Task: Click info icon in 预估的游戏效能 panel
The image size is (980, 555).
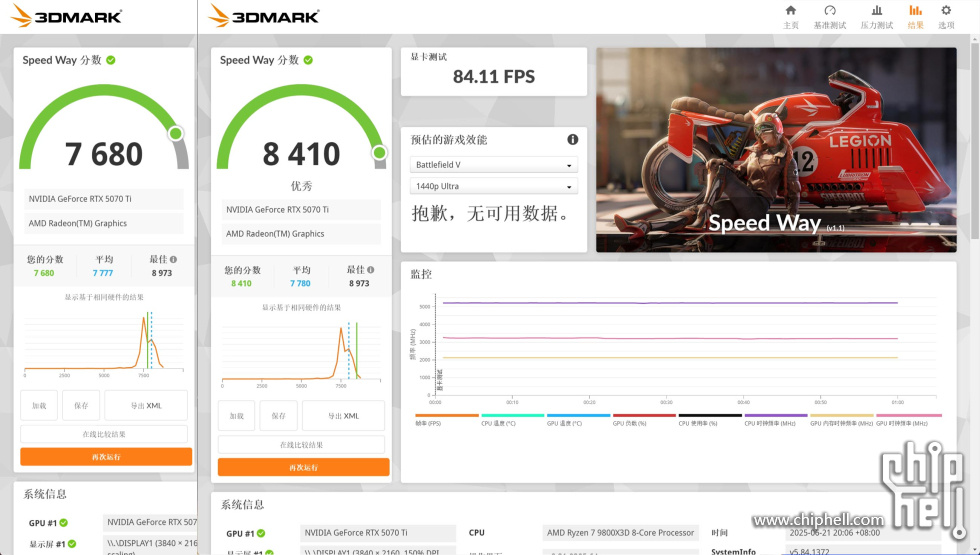Action: [x=572, y=139]
